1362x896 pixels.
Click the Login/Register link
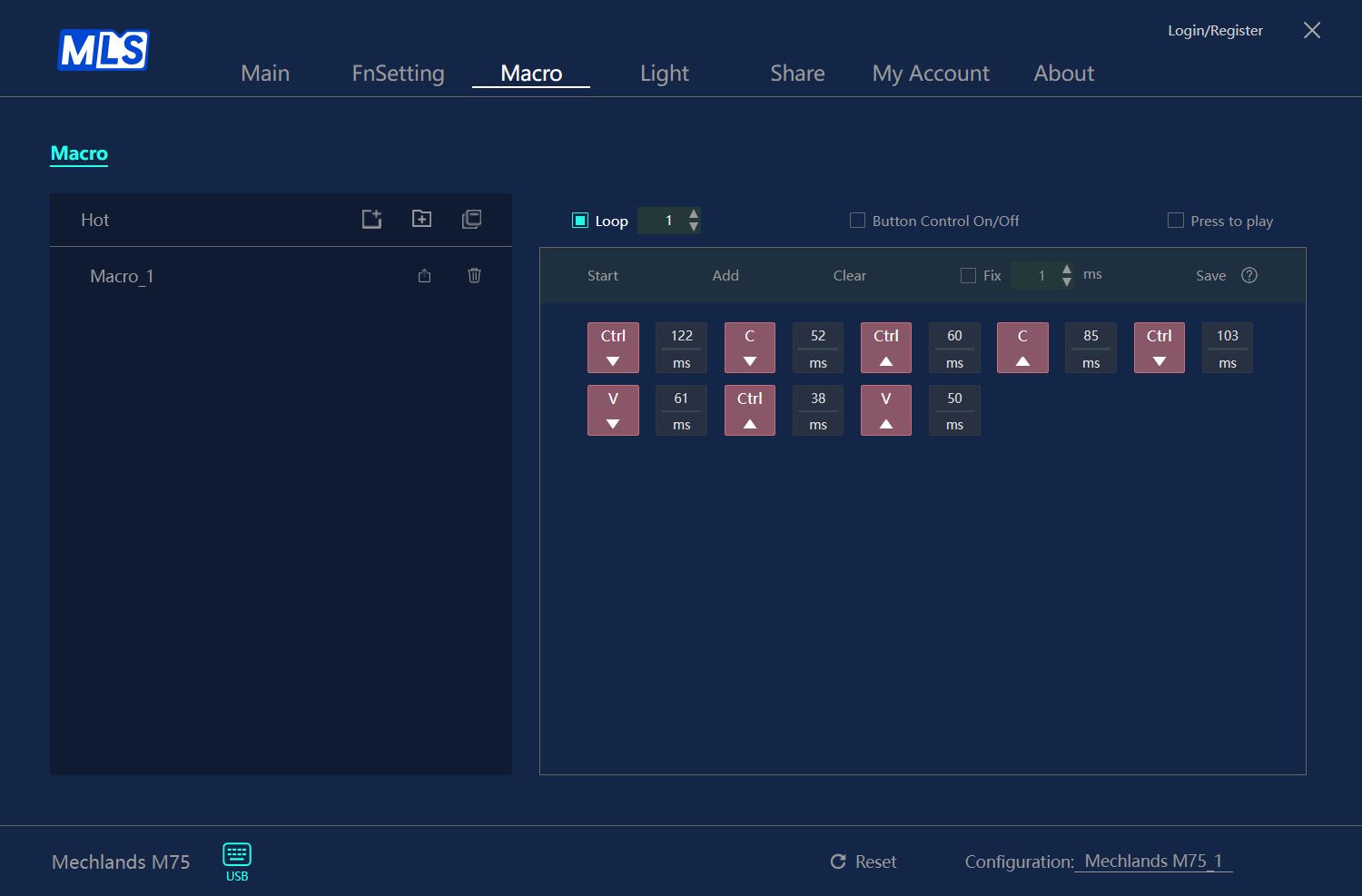(x=1215, y=31)
